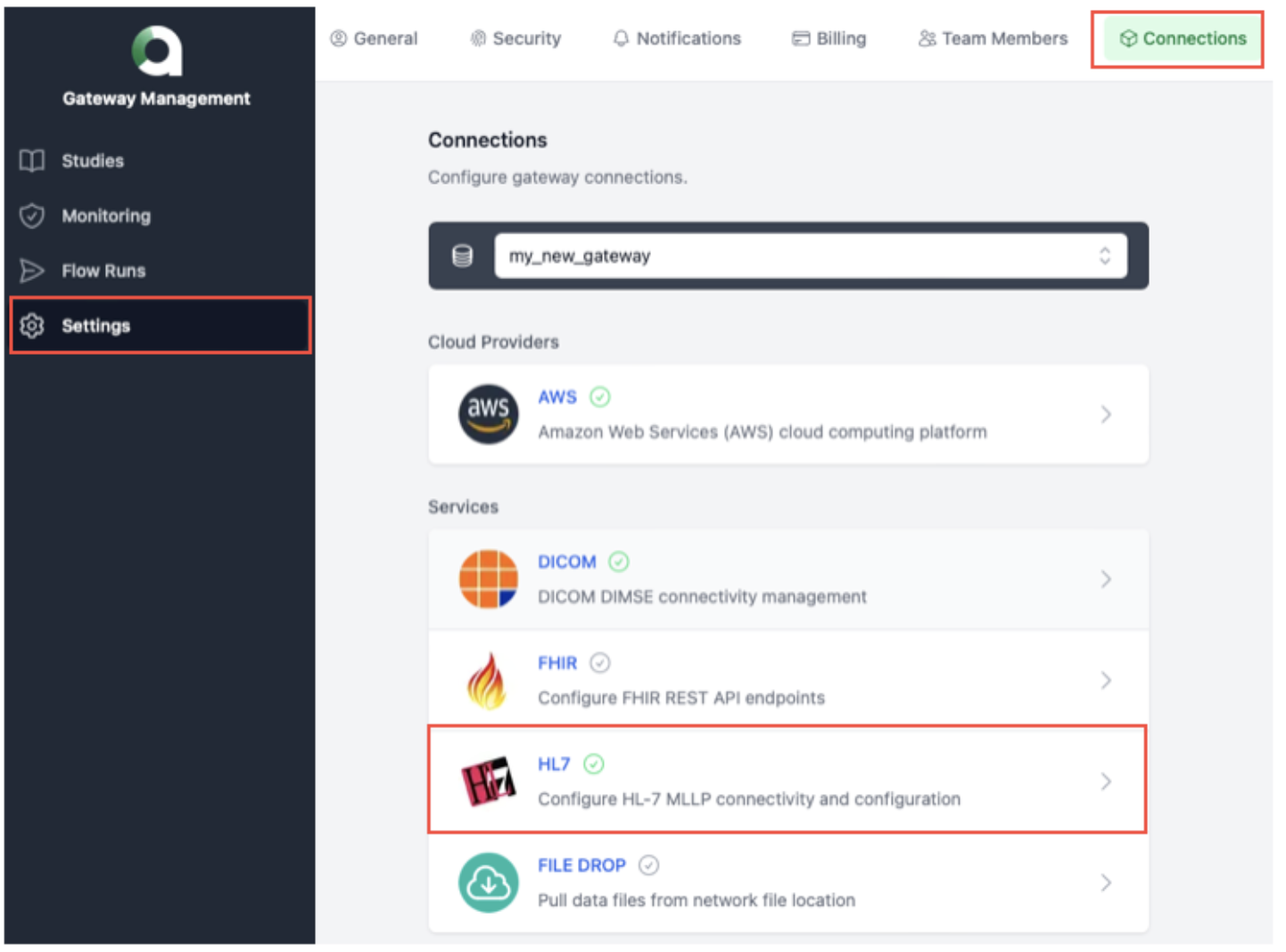This screenshot has height=952, width=1286.
Task: Click the General tab person icon
Action: [x=338, y=38]
